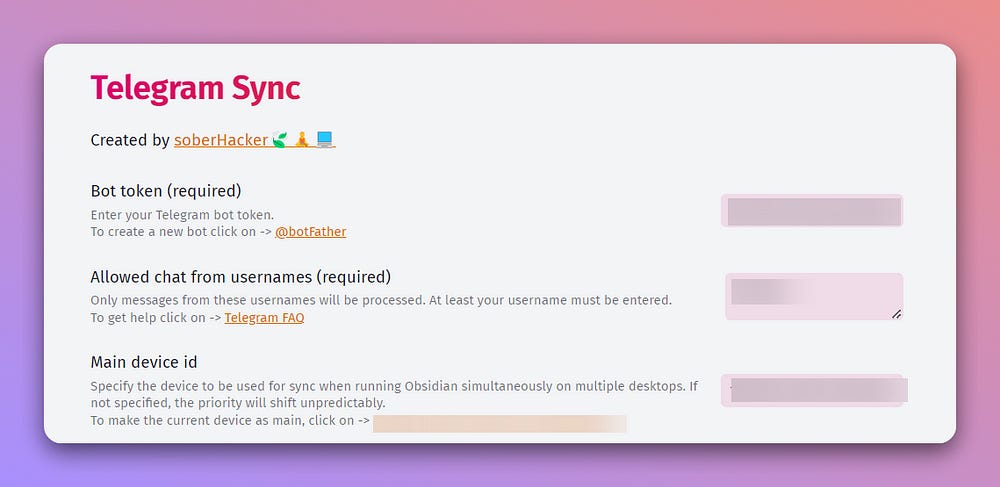The width and height of the screenshot is (1000, 487).
Task: Click the "Only messages from these usernames" description
Action: [381, 300]
